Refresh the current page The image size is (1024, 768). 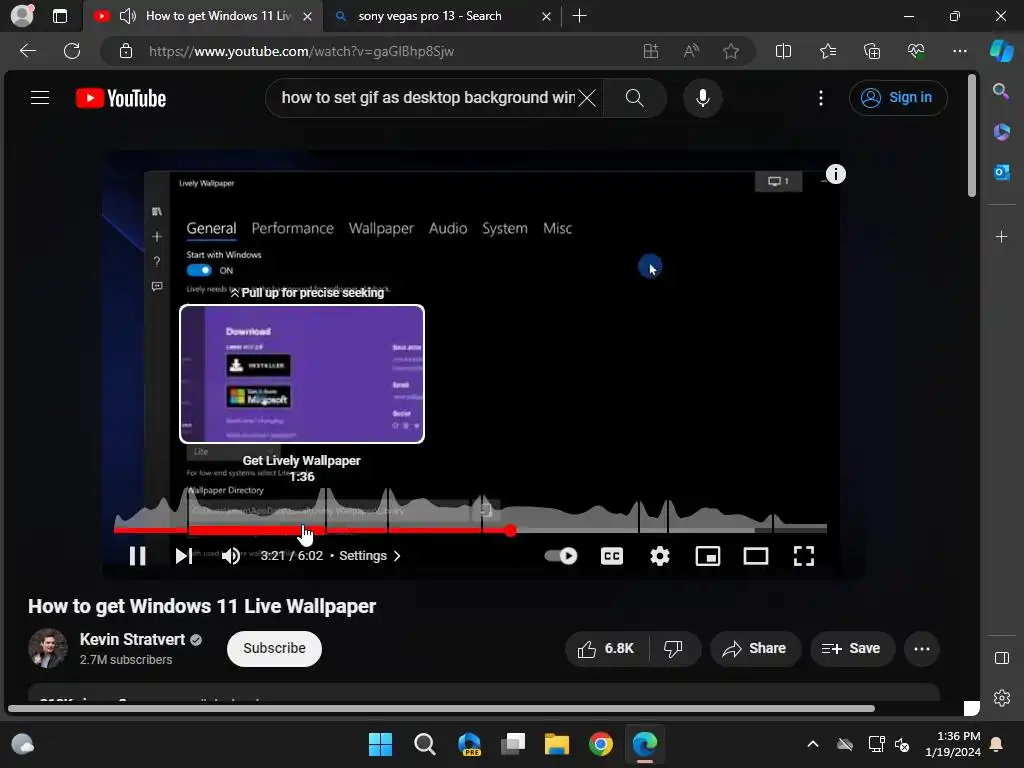(x=72, y=51)
